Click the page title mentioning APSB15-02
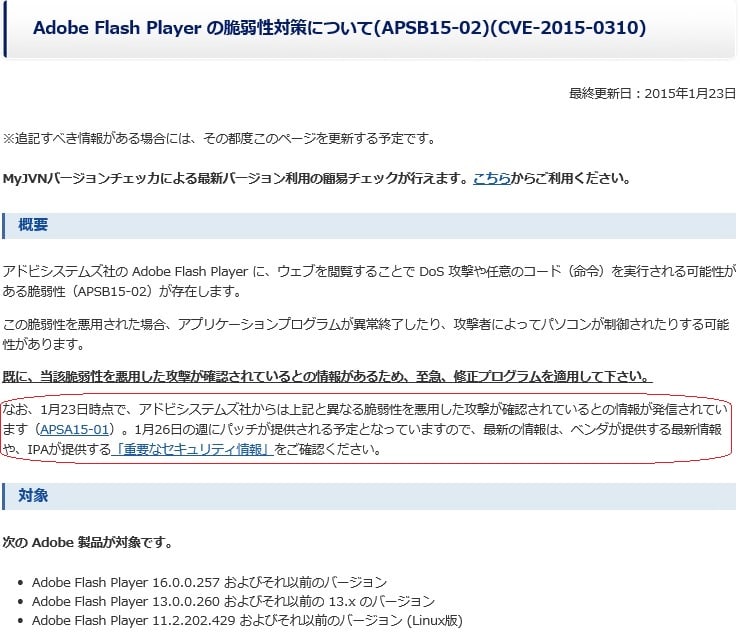This screenshot has width=741, height=640. pos(339,28)
